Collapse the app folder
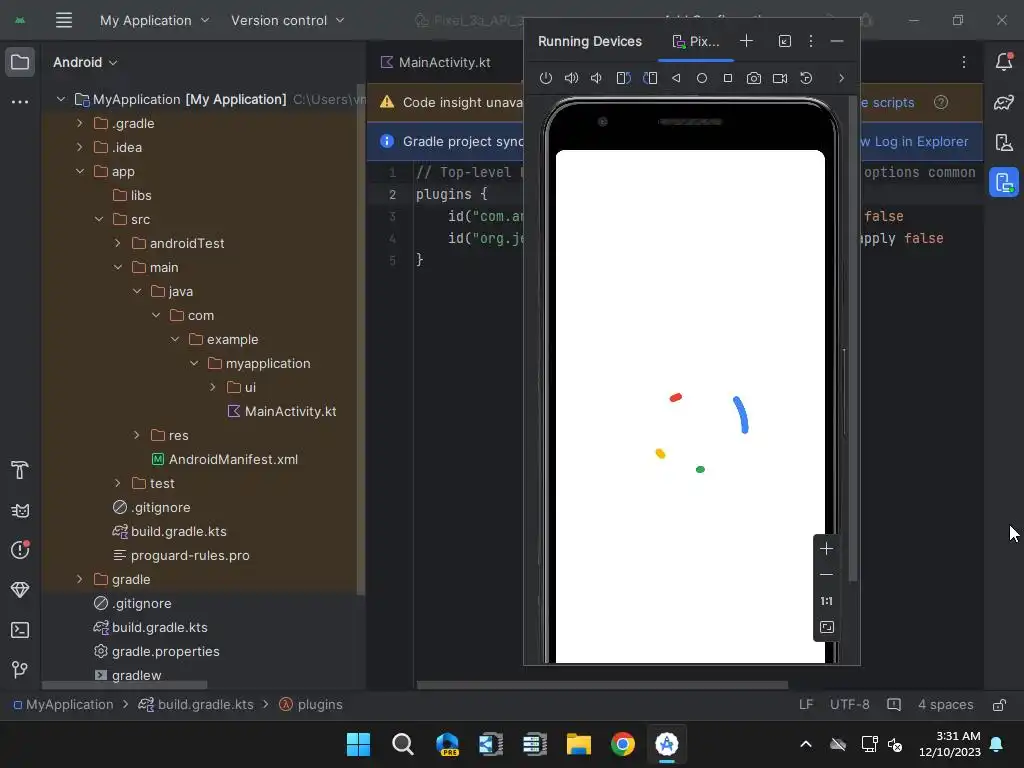The image size is (1024, 768). tap(80, 171)
